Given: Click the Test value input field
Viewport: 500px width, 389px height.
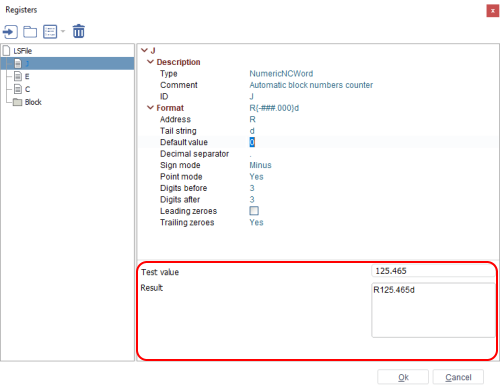Looking at the screenshot, I should pos(433,271).
